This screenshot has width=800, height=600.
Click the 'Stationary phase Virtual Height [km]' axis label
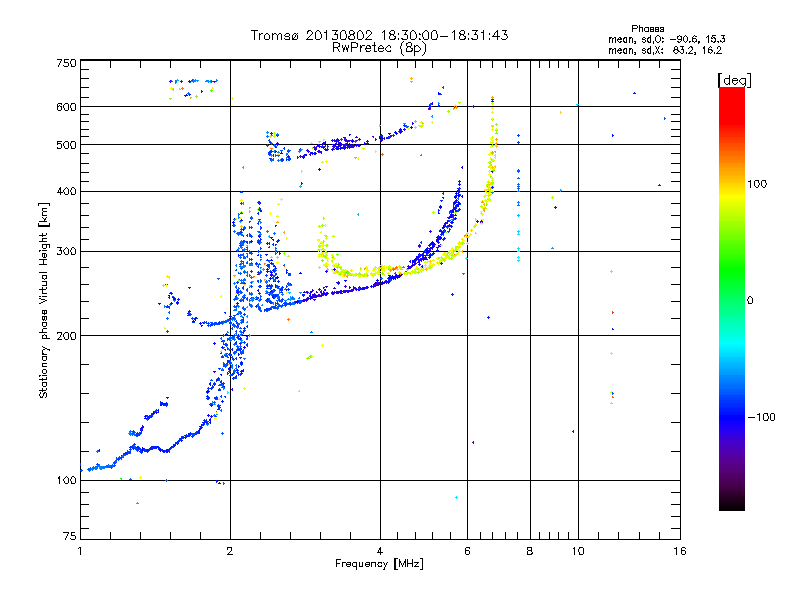click(x=43, y=300)
